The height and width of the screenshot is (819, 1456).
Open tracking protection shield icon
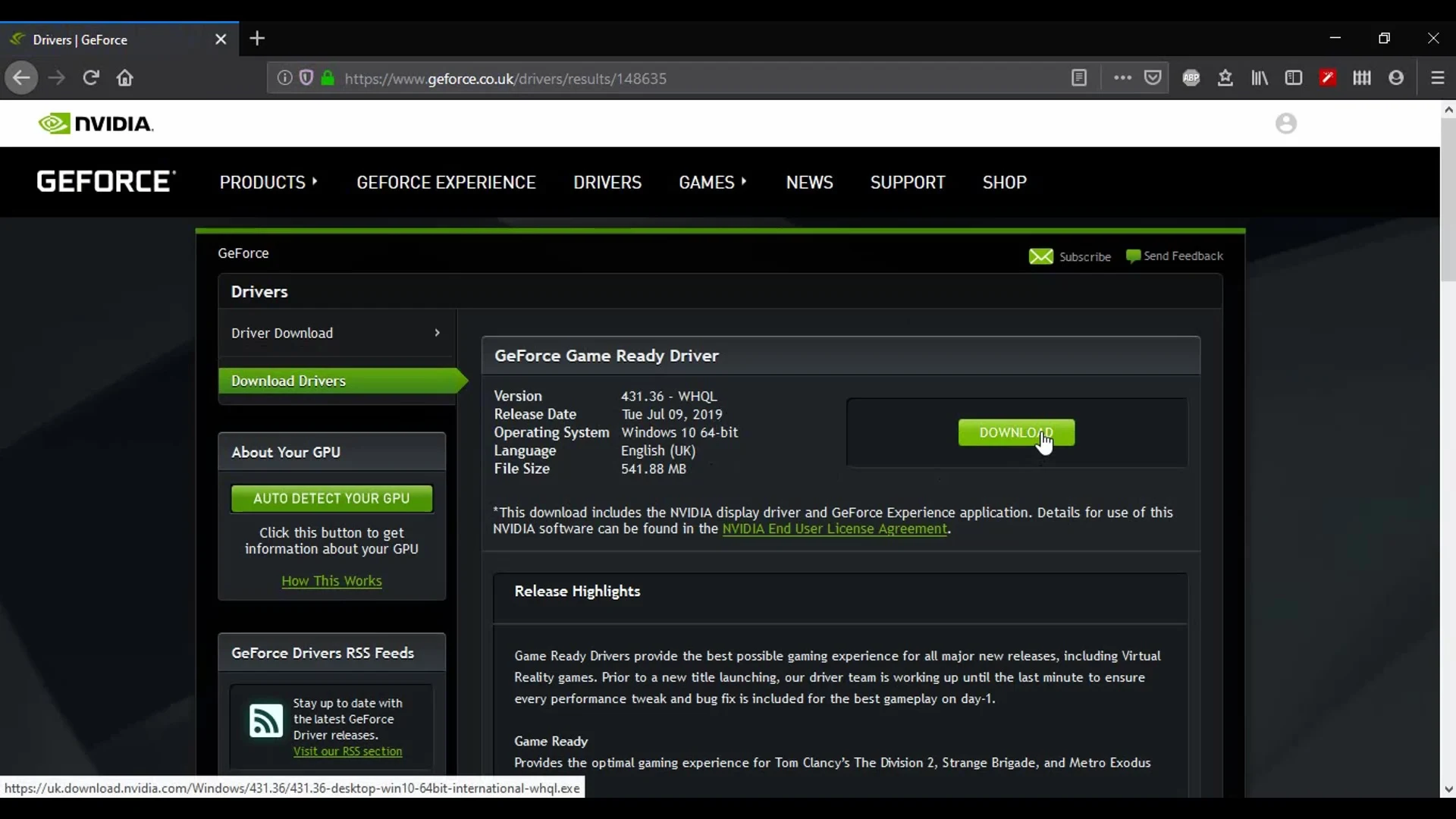(x=306, y=78)
